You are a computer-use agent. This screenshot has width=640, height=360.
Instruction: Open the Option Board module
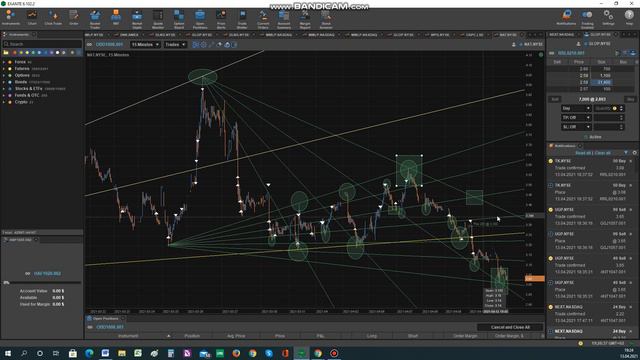179,18
